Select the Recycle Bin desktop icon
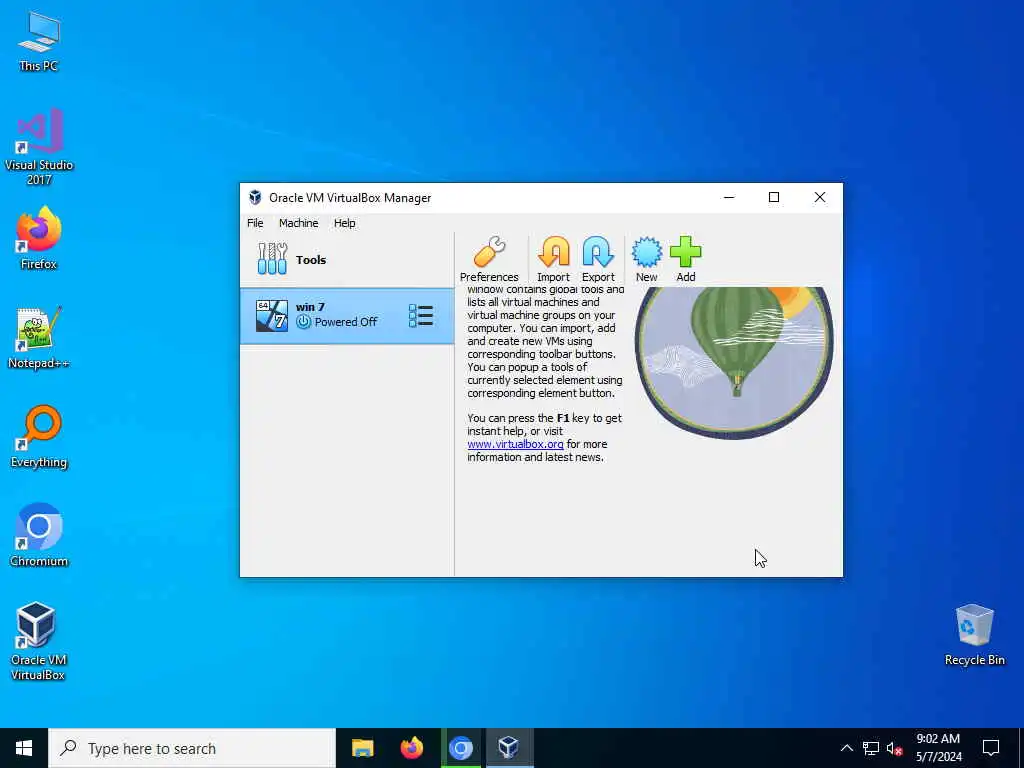This screenshot has width=1024, height=768. pos(974,635)
